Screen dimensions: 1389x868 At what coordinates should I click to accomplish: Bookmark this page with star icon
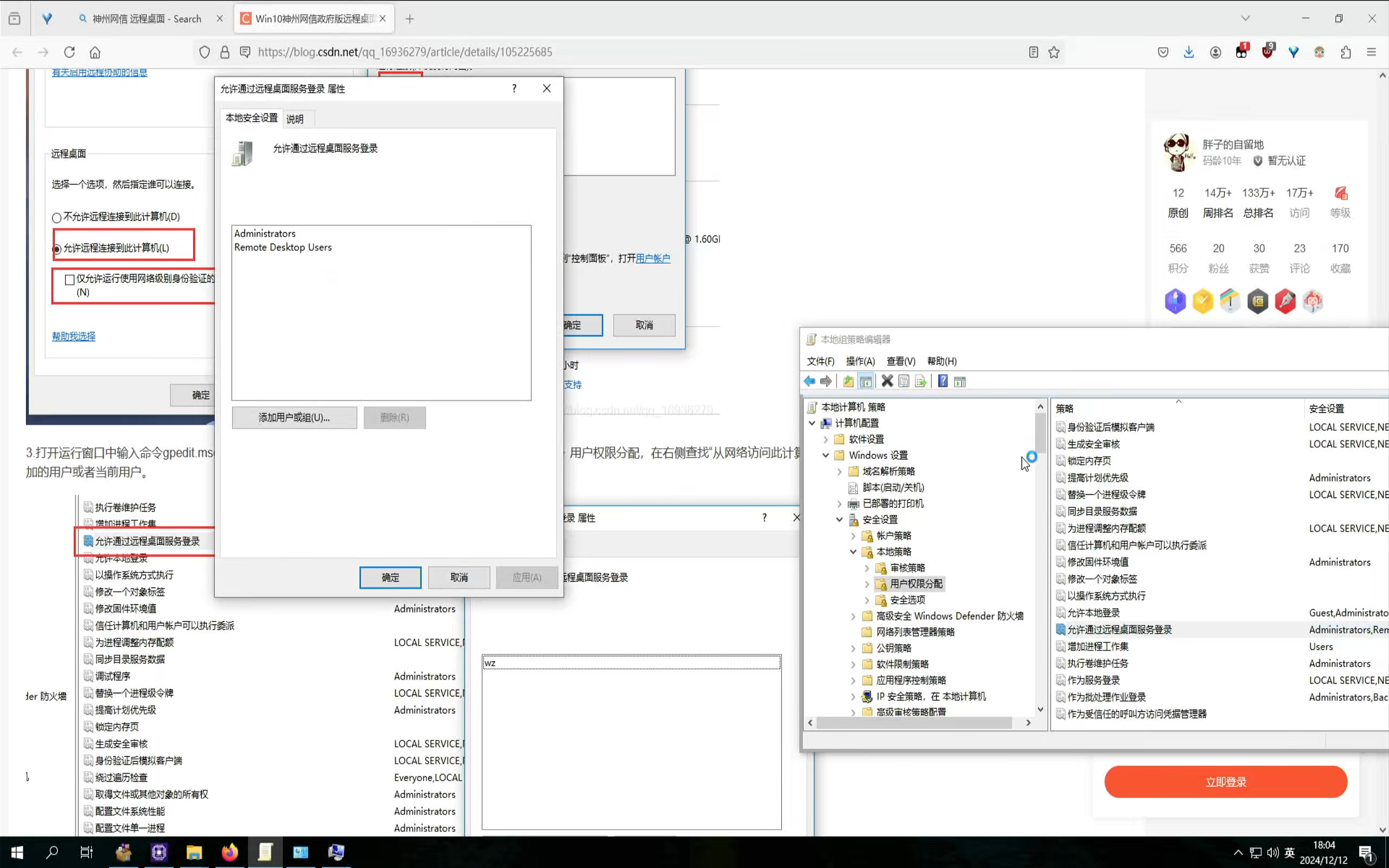click(x=1054, y=52)
